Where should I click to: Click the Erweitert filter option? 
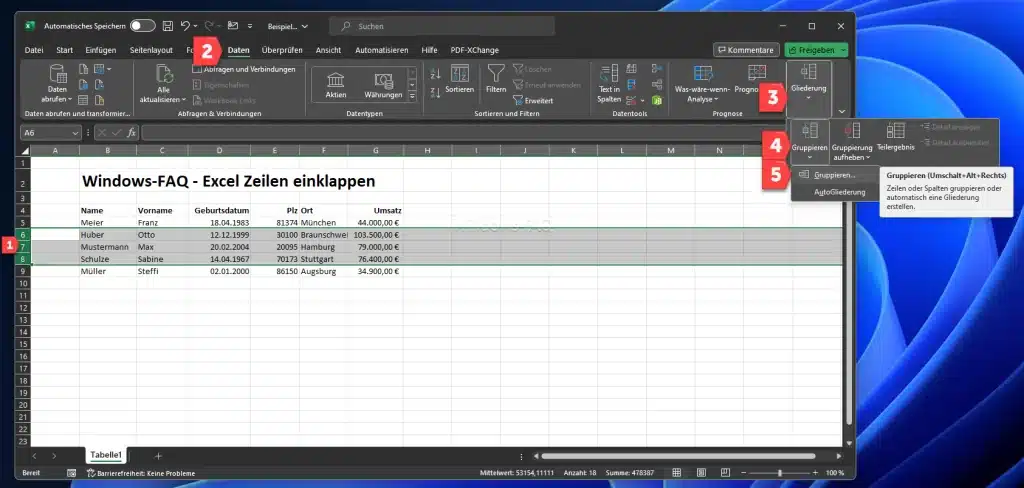(533, 101)
